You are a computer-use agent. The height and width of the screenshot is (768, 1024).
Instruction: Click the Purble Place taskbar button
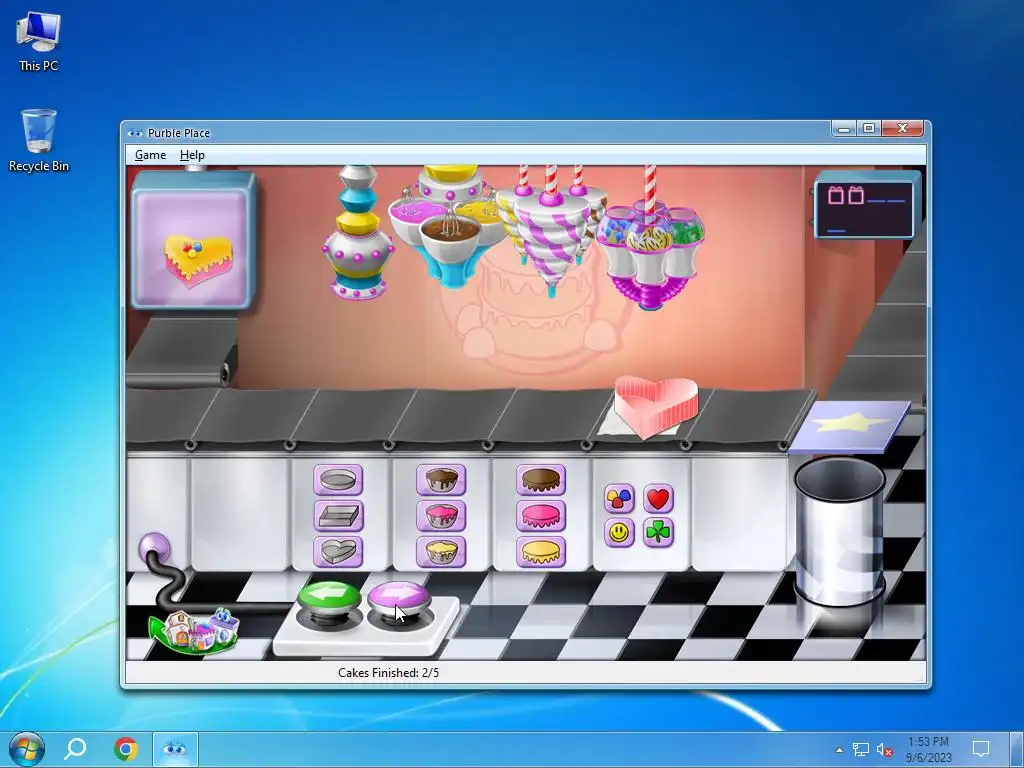[x=175, y=749]
